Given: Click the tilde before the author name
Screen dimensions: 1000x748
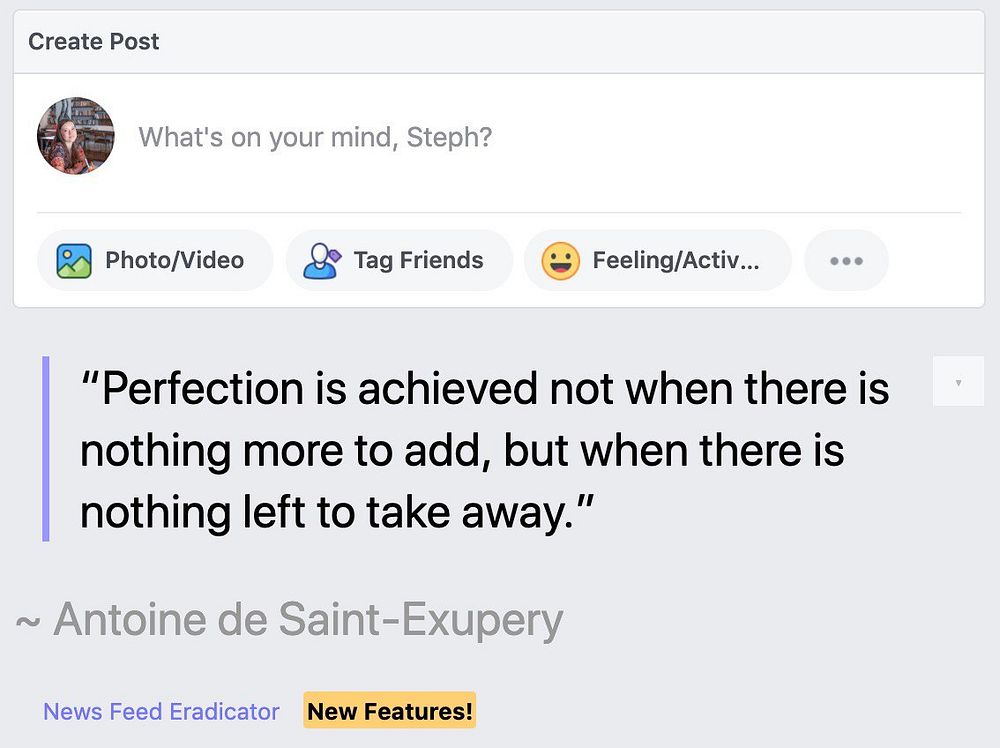Looking at the screenshot, I should point(28,621).
